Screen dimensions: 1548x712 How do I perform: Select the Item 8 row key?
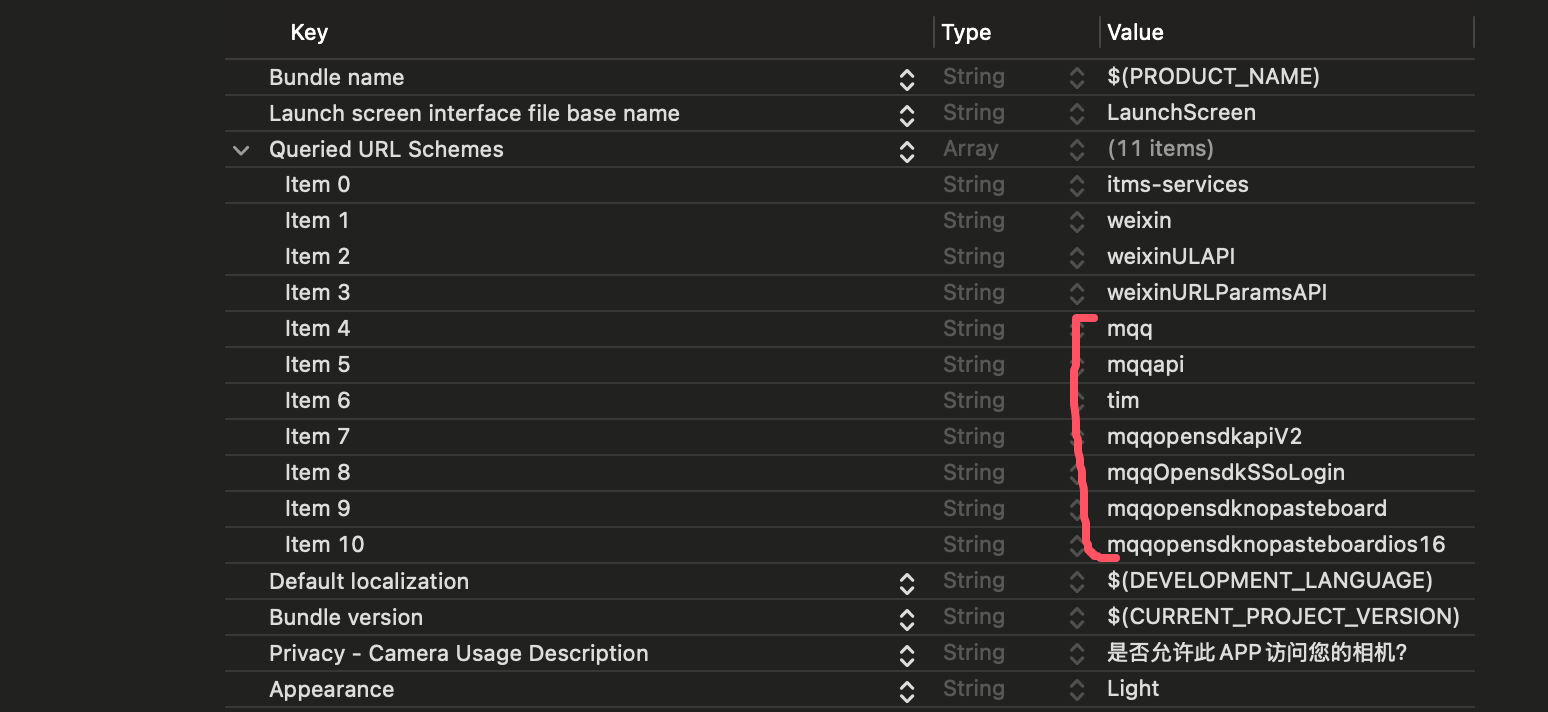(317, 473)
